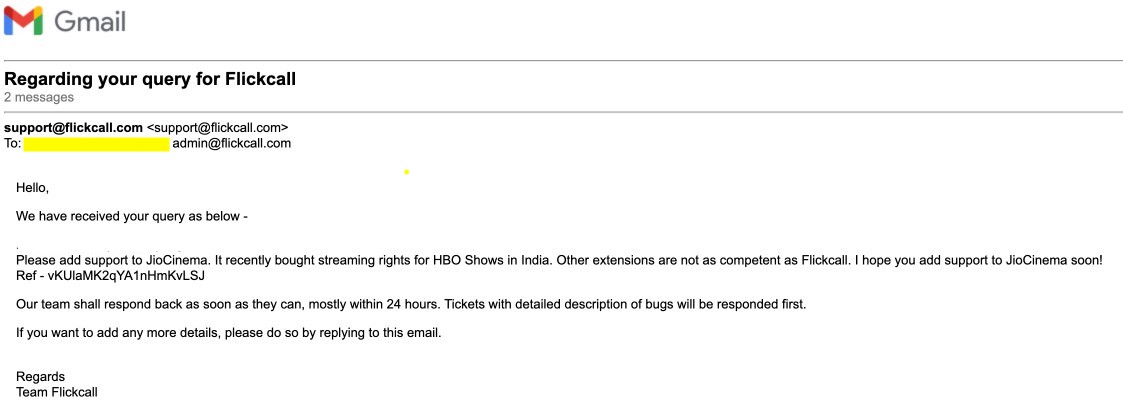This screenshot has width=1123, height=412.
Task: Click the sender address in angle brackets
Action: (217, 128)
